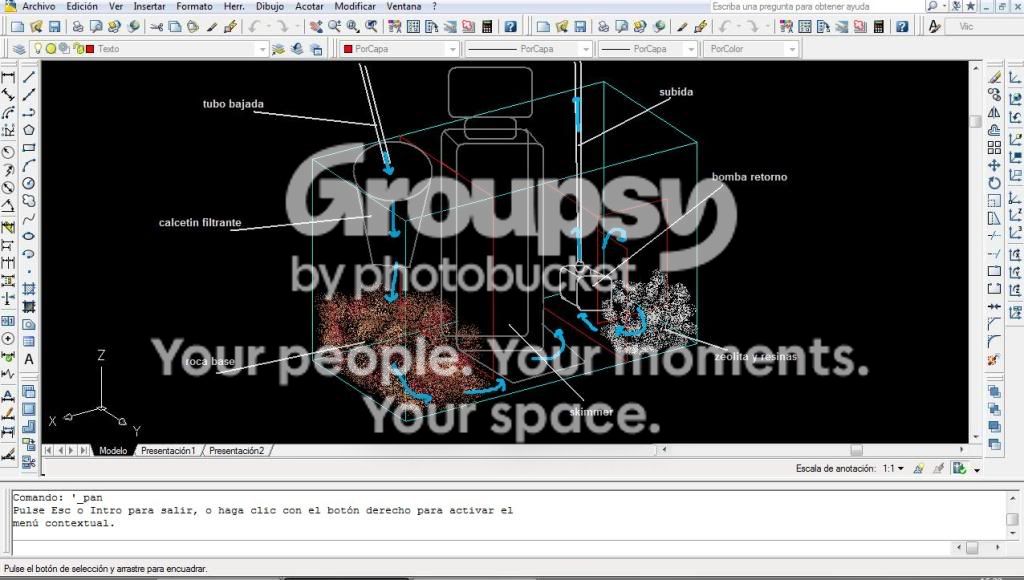
Task: Click the Layer Previous icon
Action: [297, 49]
